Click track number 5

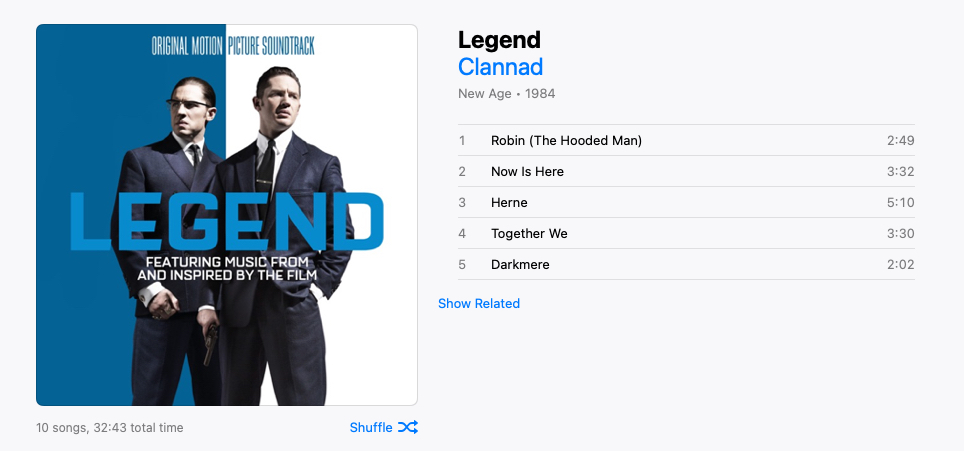click(x=462, y=265)
